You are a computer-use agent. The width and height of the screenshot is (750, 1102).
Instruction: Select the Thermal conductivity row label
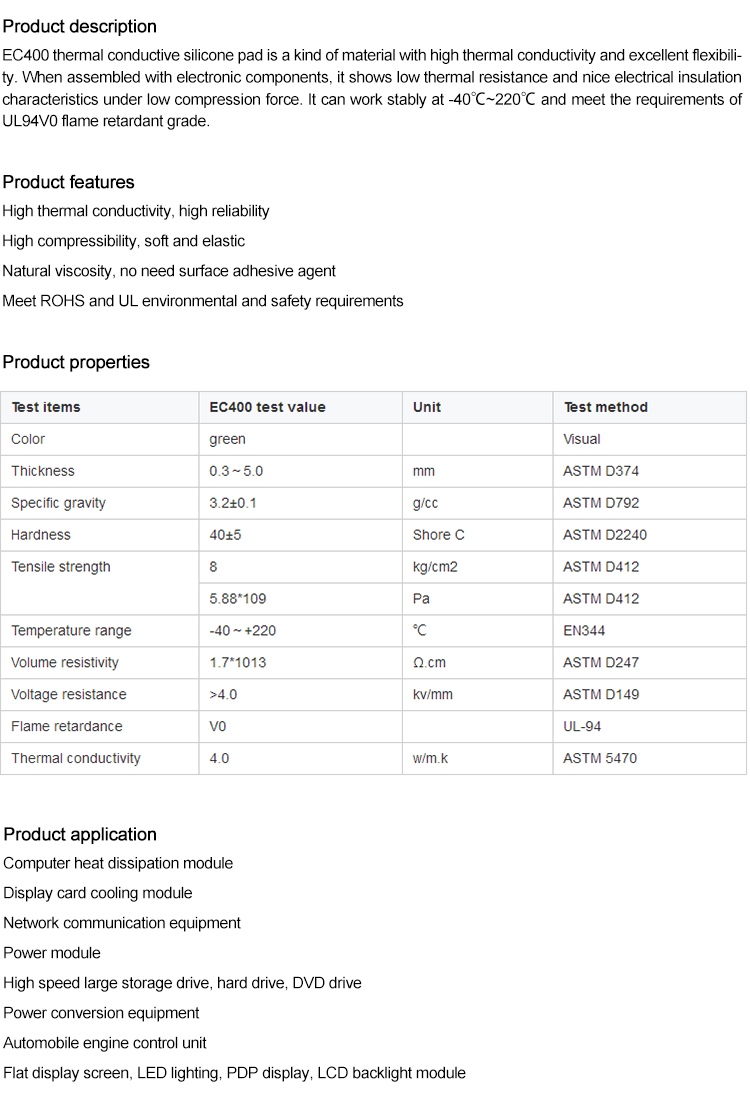76,758
